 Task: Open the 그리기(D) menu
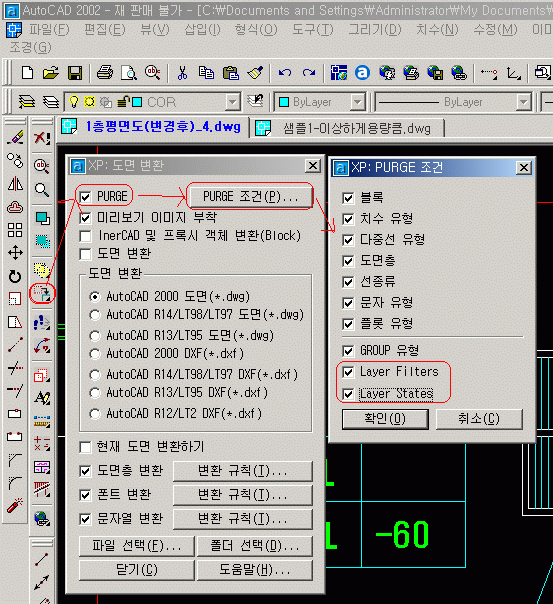coord(375,30)
